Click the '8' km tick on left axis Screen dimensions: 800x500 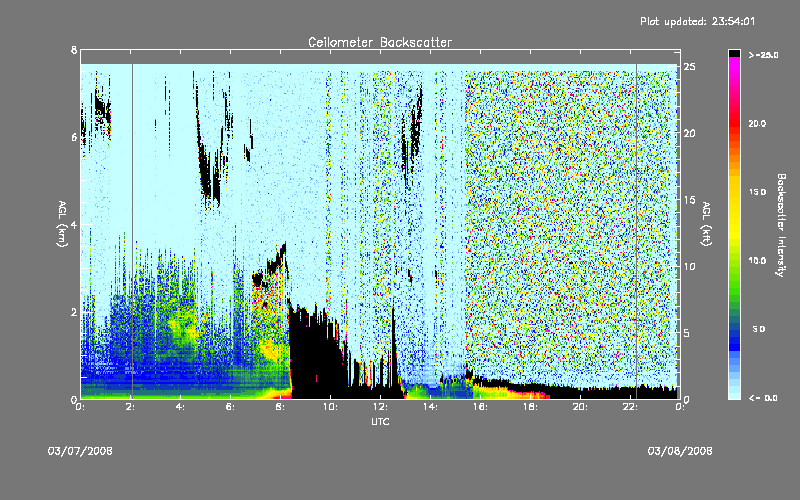[x=74, y=50]
